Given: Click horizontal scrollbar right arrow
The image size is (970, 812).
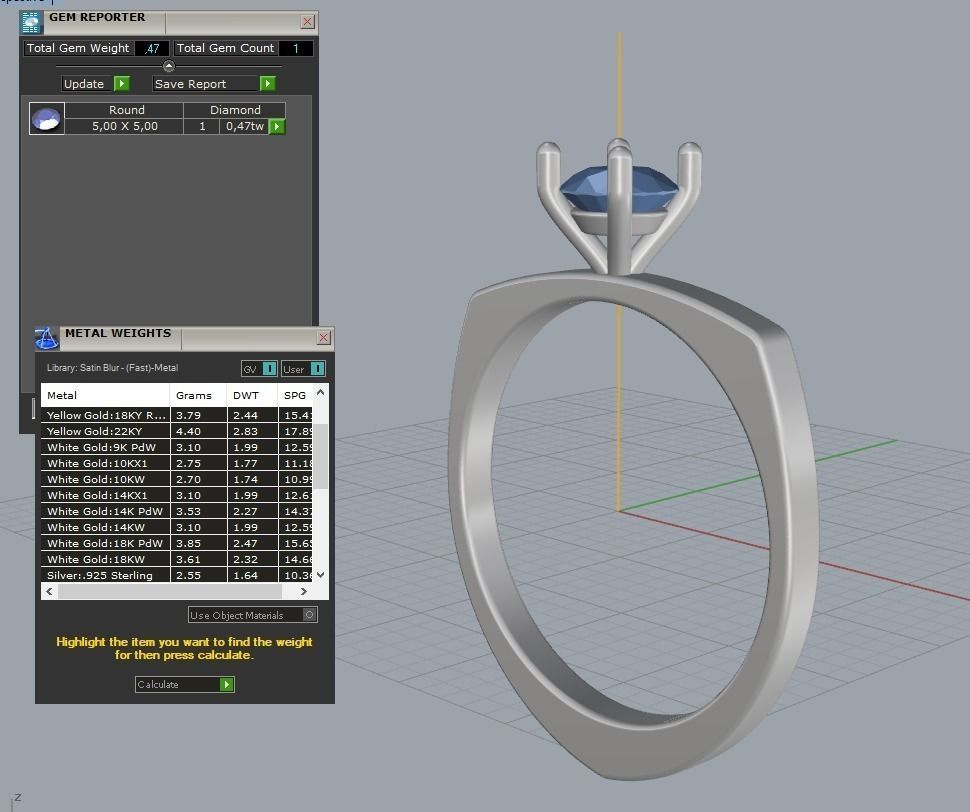Looking at the screenshot, I should click(303, 592).
